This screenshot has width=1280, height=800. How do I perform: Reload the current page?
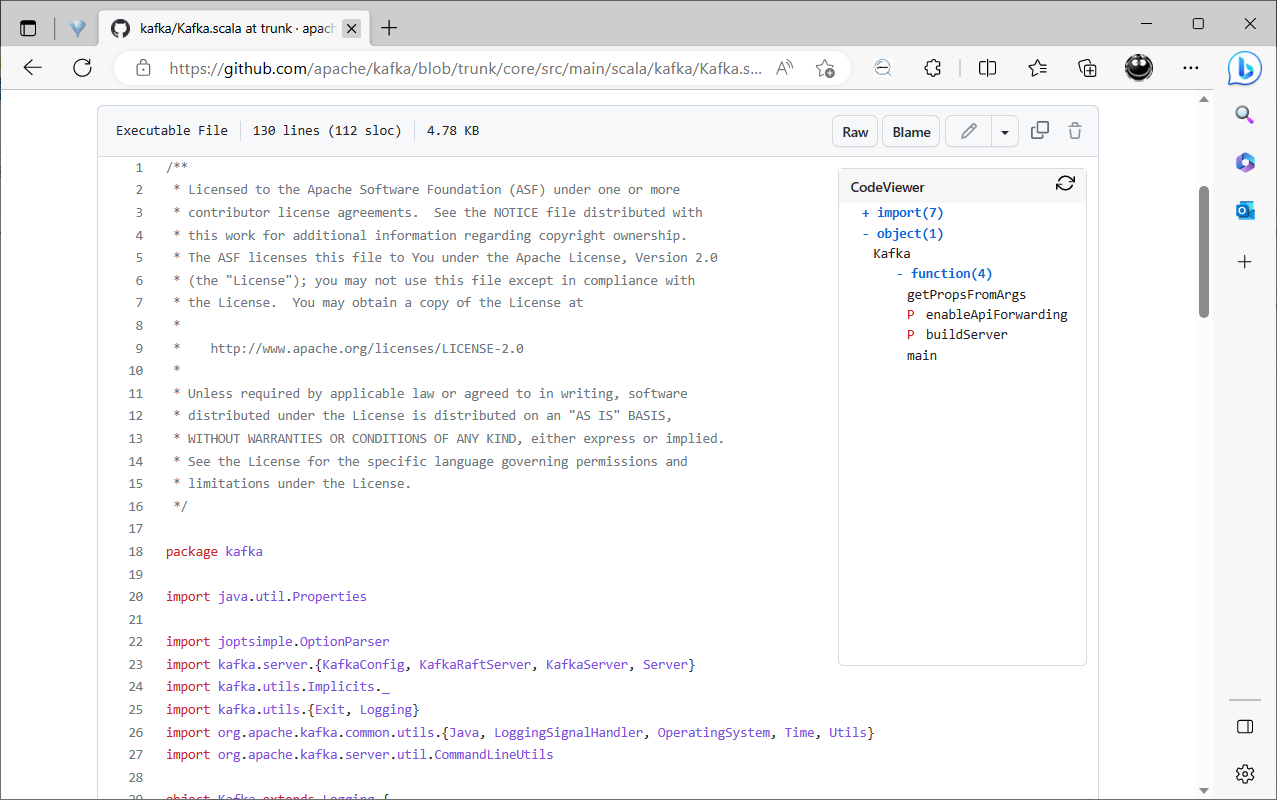click(x=83, y=68)
